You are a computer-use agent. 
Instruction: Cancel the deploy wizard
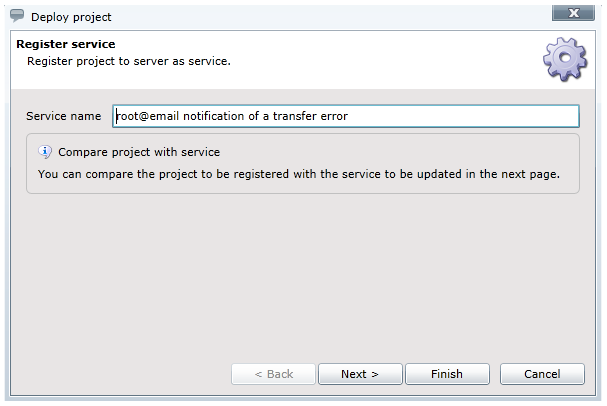[x=544, y=374]
